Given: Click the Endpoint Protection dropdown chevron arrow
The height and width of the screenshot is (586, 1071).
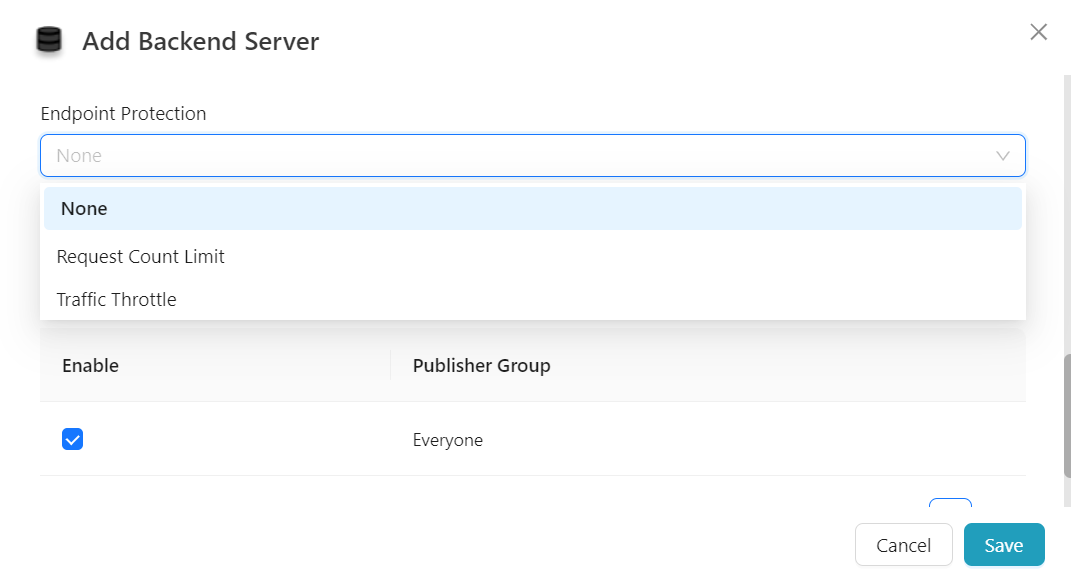Looking at the screenshot, I should point(1003,156).
